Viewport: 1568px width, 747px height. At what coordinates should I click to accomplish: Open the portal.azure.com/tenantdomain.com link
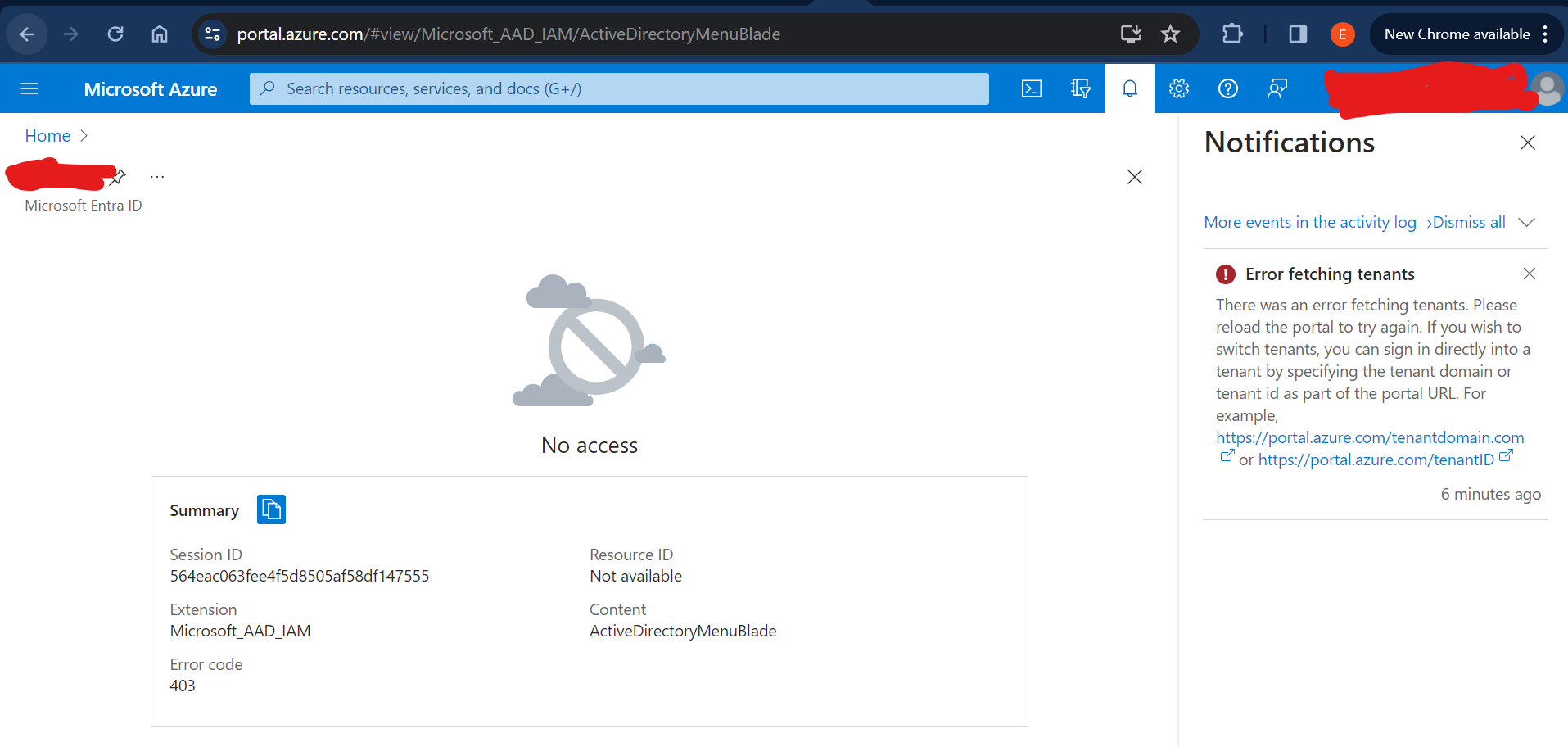click(1370, 438)
